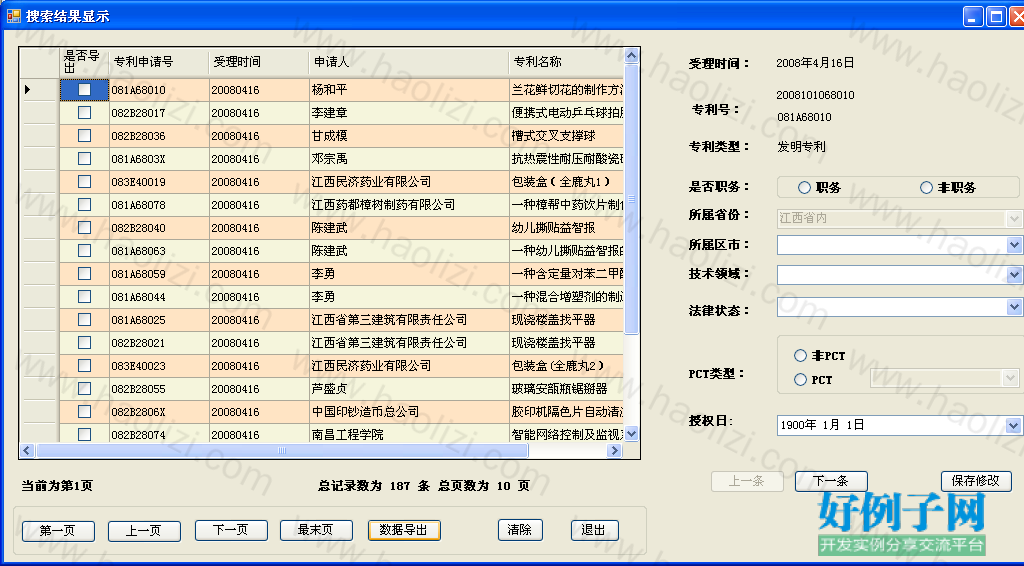Viewport: 1024px width, 566px height.
Task: Click applicant cell 杨和平
Action: pyautogui.click(x=408, y=89)
